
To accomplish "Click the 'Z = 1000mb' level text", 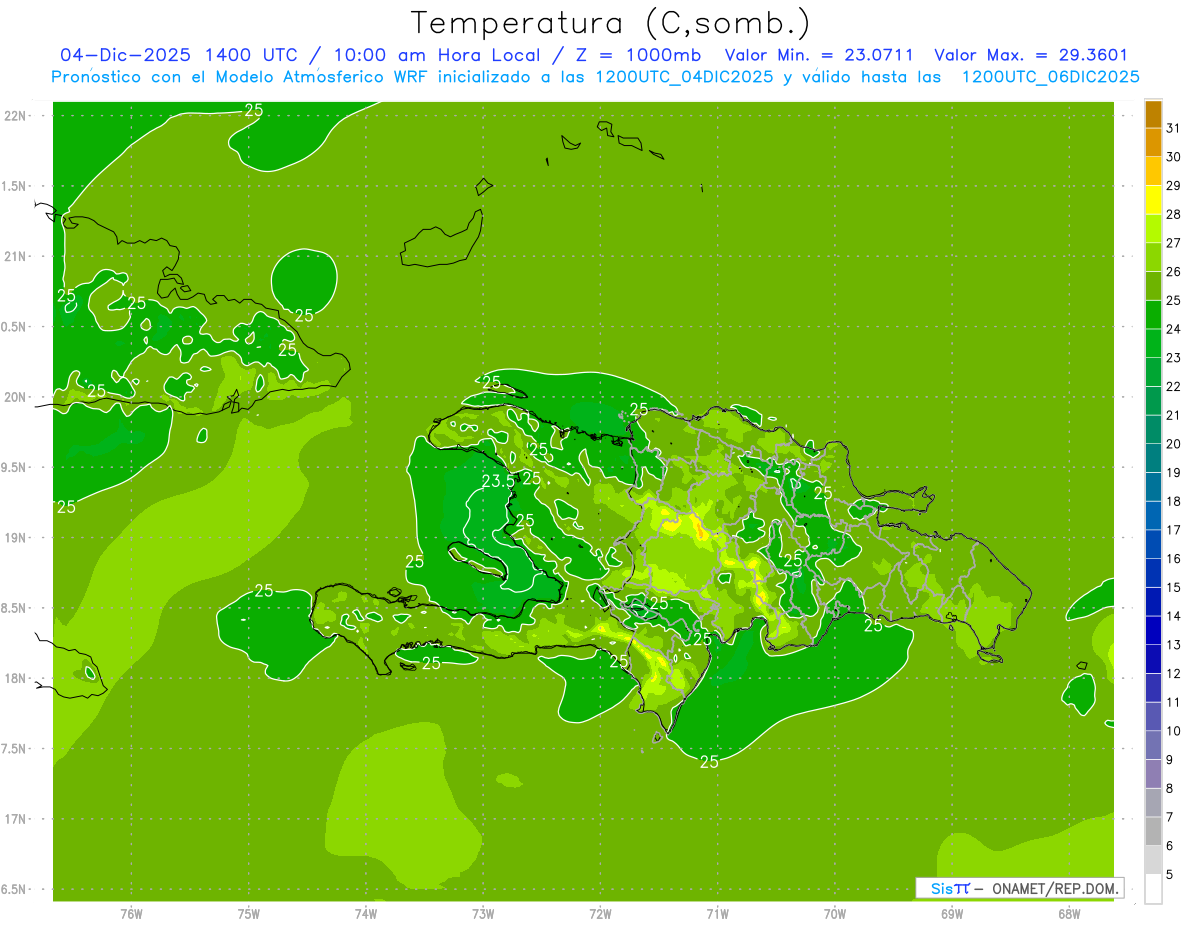I will click(637, 55).
